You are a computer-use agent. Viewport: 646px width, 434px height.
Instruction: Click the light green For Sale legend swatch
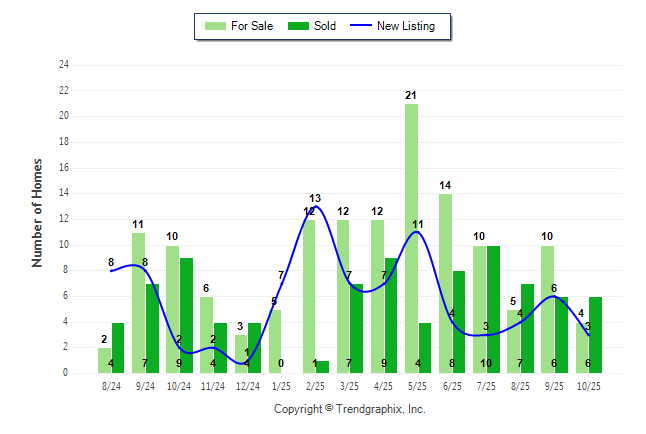[x=214, y=26]
